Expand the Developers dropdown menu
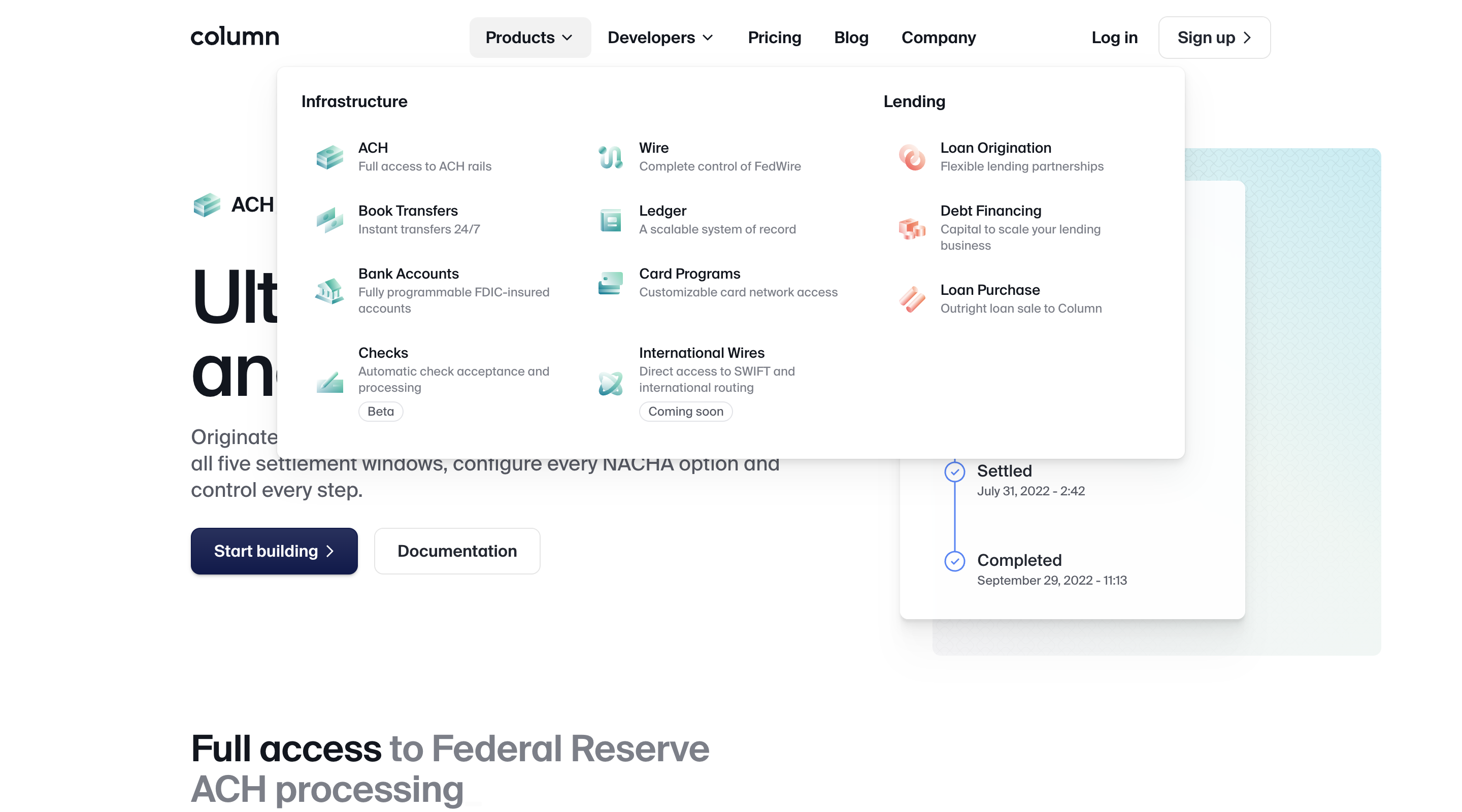1462x812 pixels. pos(661,37)
